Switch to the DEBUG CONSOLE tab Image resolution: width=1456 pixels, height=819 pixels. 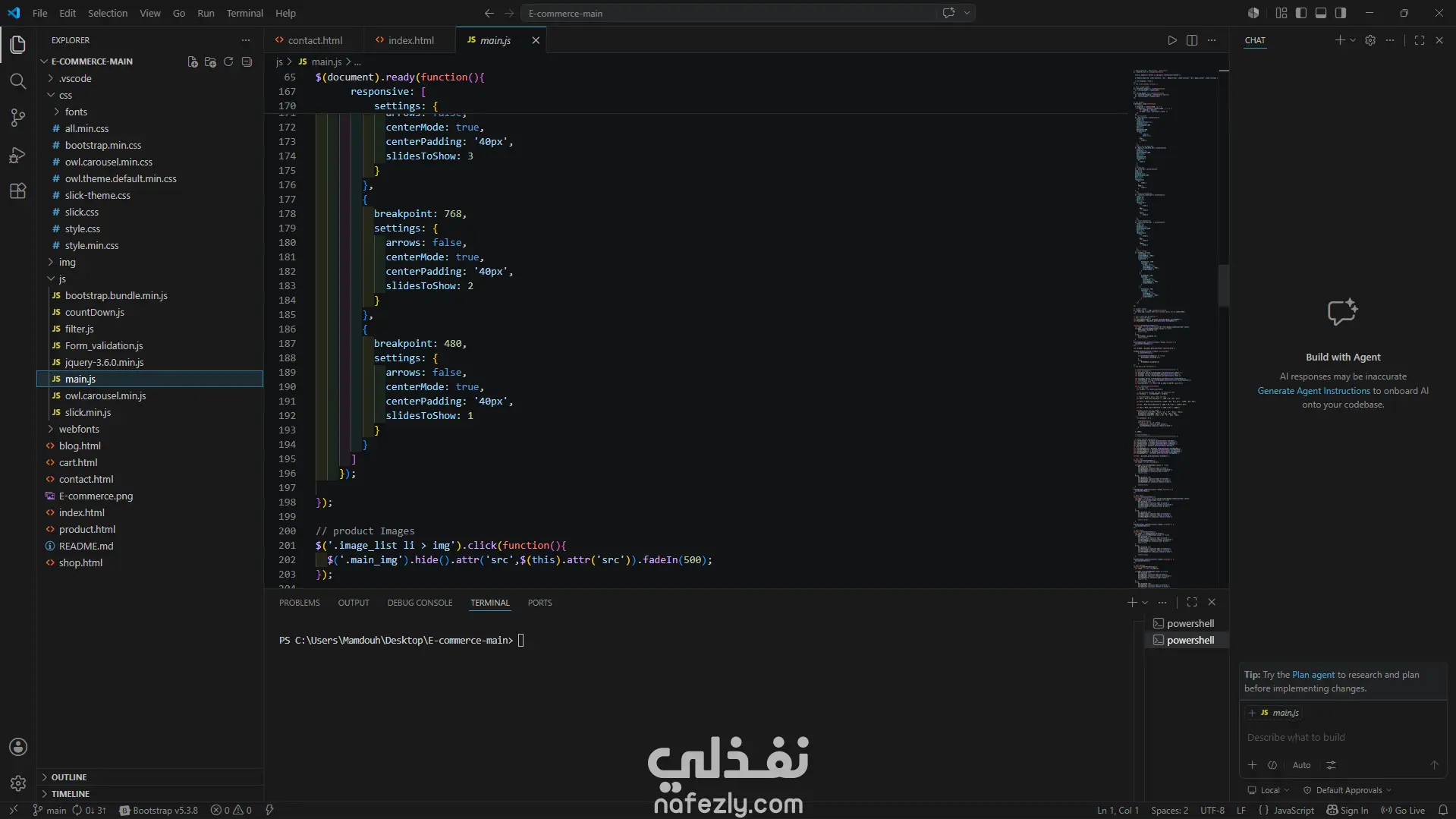coord(420,603)
